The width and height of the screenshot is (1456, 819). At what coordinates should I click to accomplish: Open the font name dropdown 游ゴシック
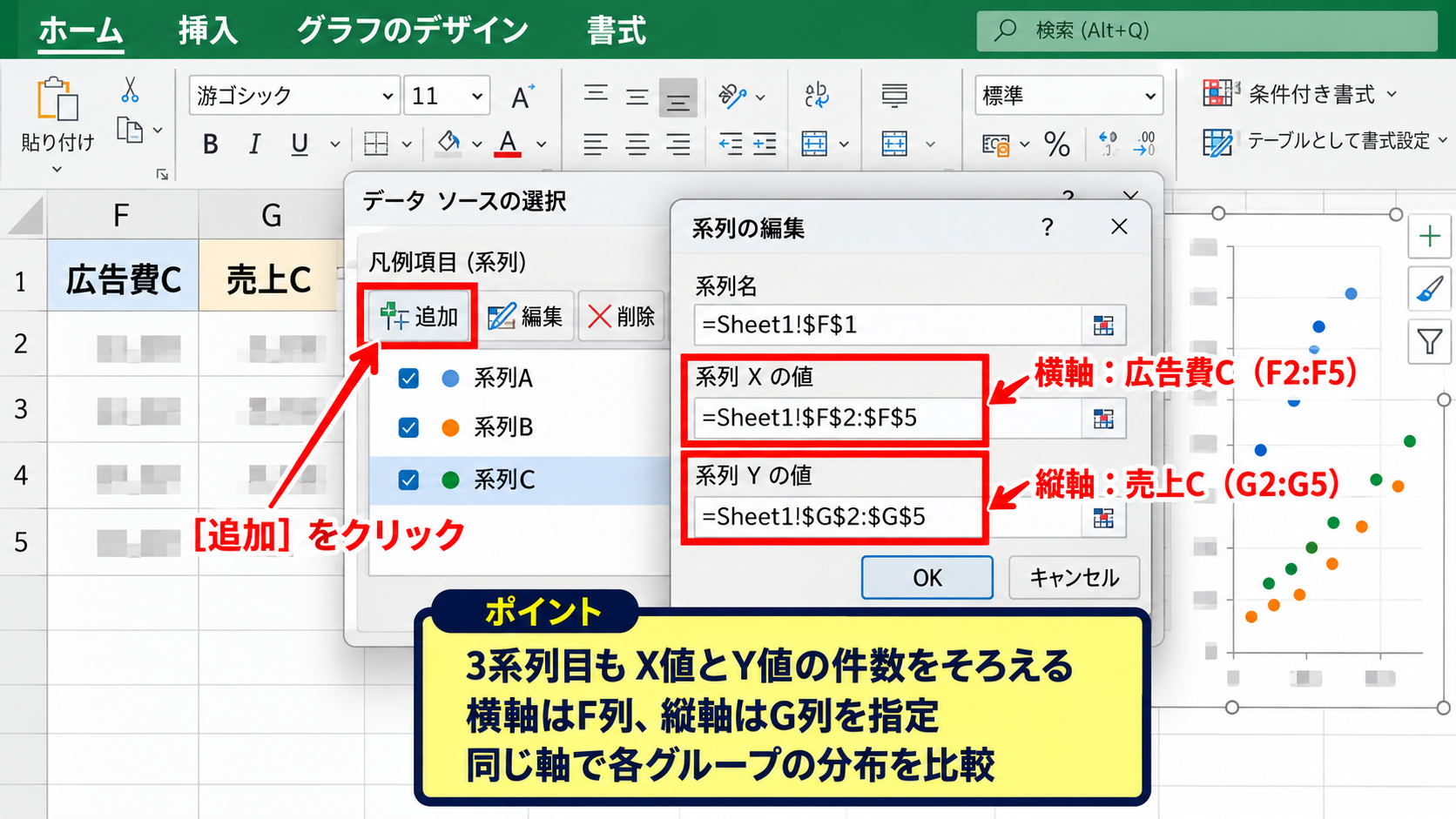pos(388,96)
